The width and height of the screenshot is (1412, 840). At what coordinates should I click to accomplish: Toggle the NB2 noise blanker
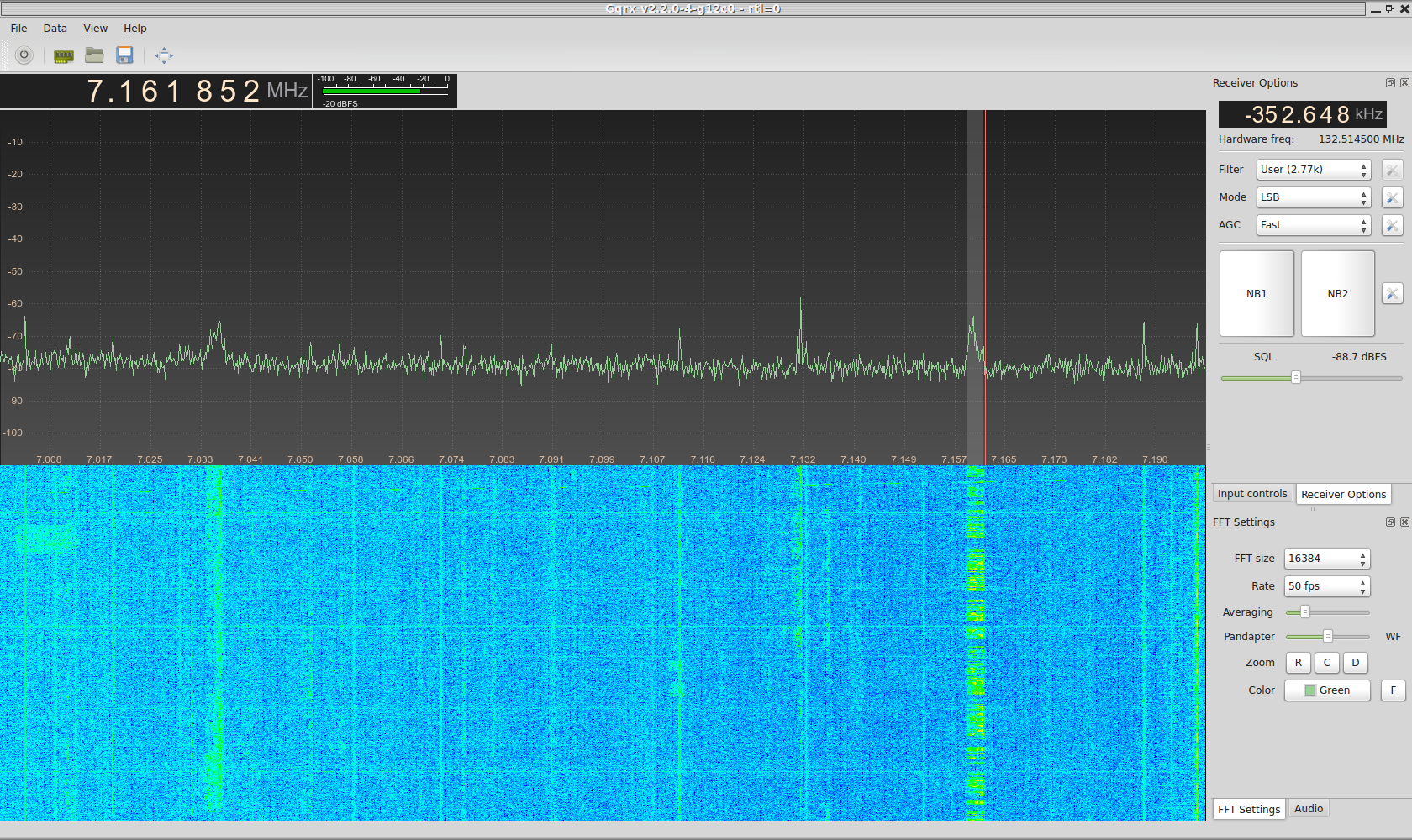click(1337, 293)
